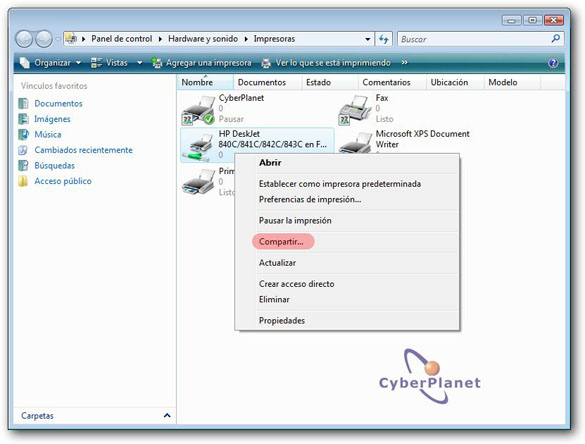Click the CyberPlanet printer icon
This screenshot has width=585, height=444.
click(198, 110)
